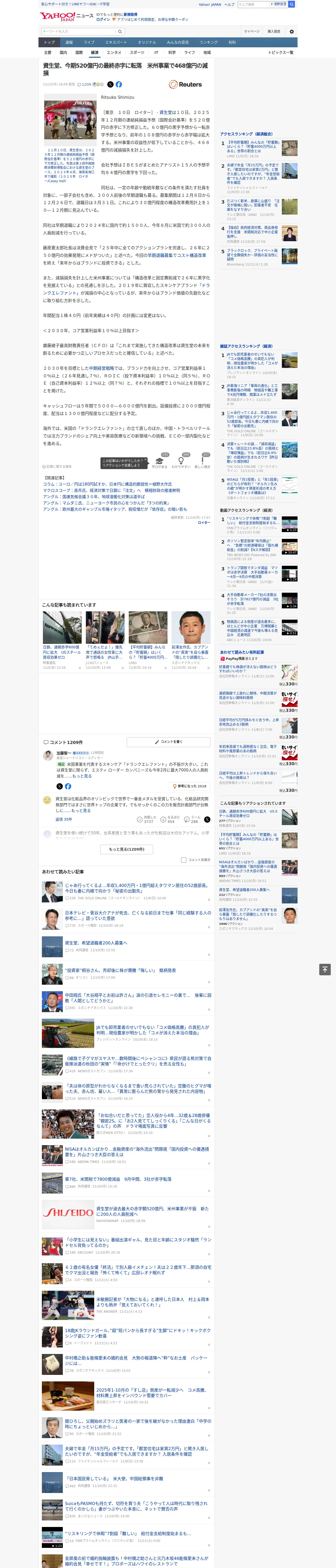Click the マイページ link
This screenshot has height=1568, width=336.
click(252, 31)
